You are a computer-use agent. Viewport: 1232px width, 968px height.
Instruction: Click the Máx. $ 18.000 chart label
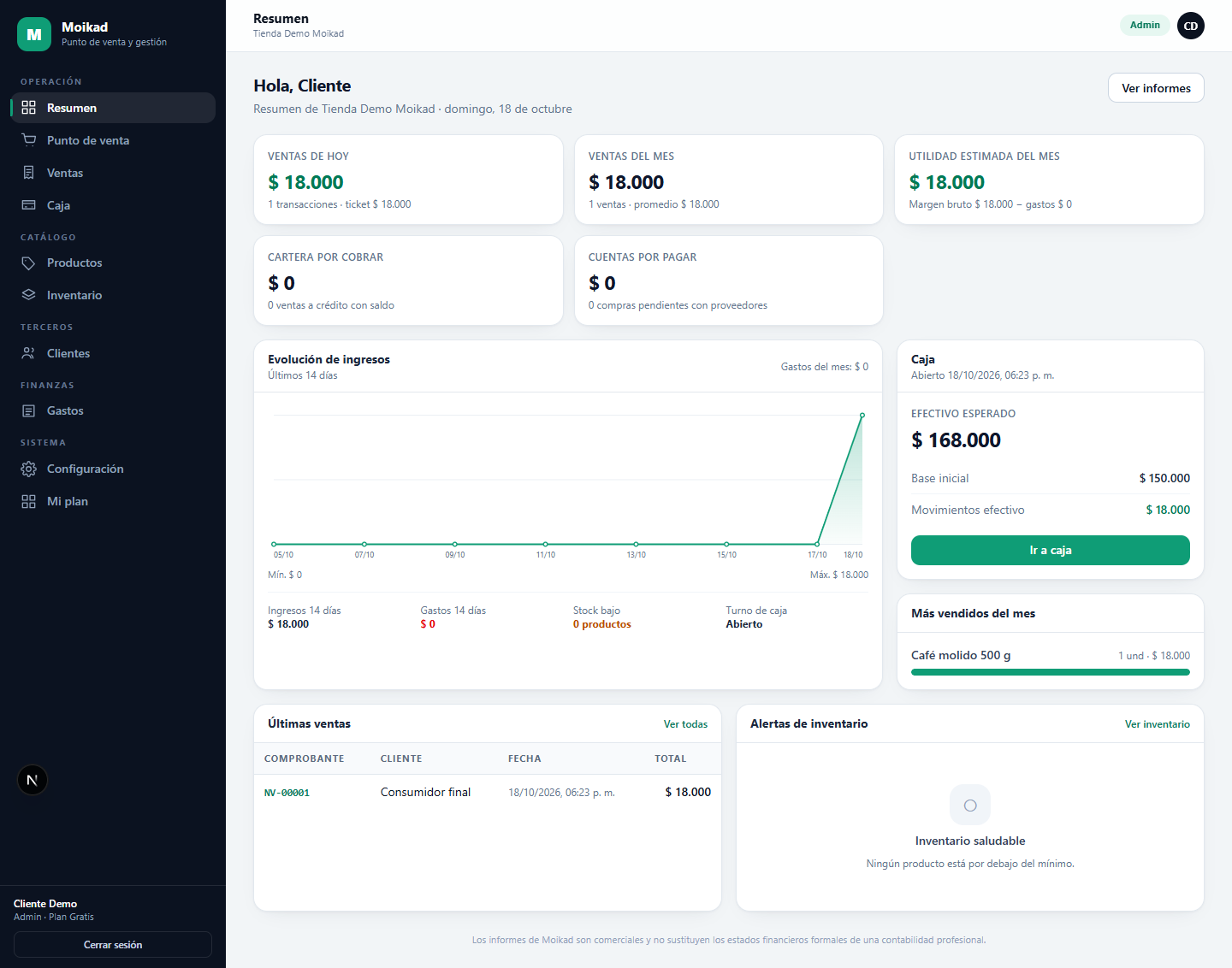(839, 575)
